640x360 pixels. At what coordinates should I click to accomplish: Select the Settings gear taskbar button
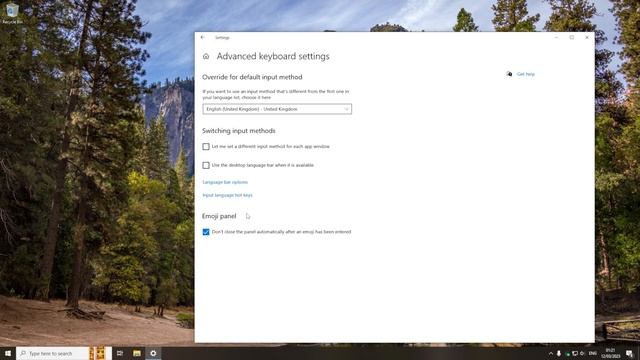point(153,353)
